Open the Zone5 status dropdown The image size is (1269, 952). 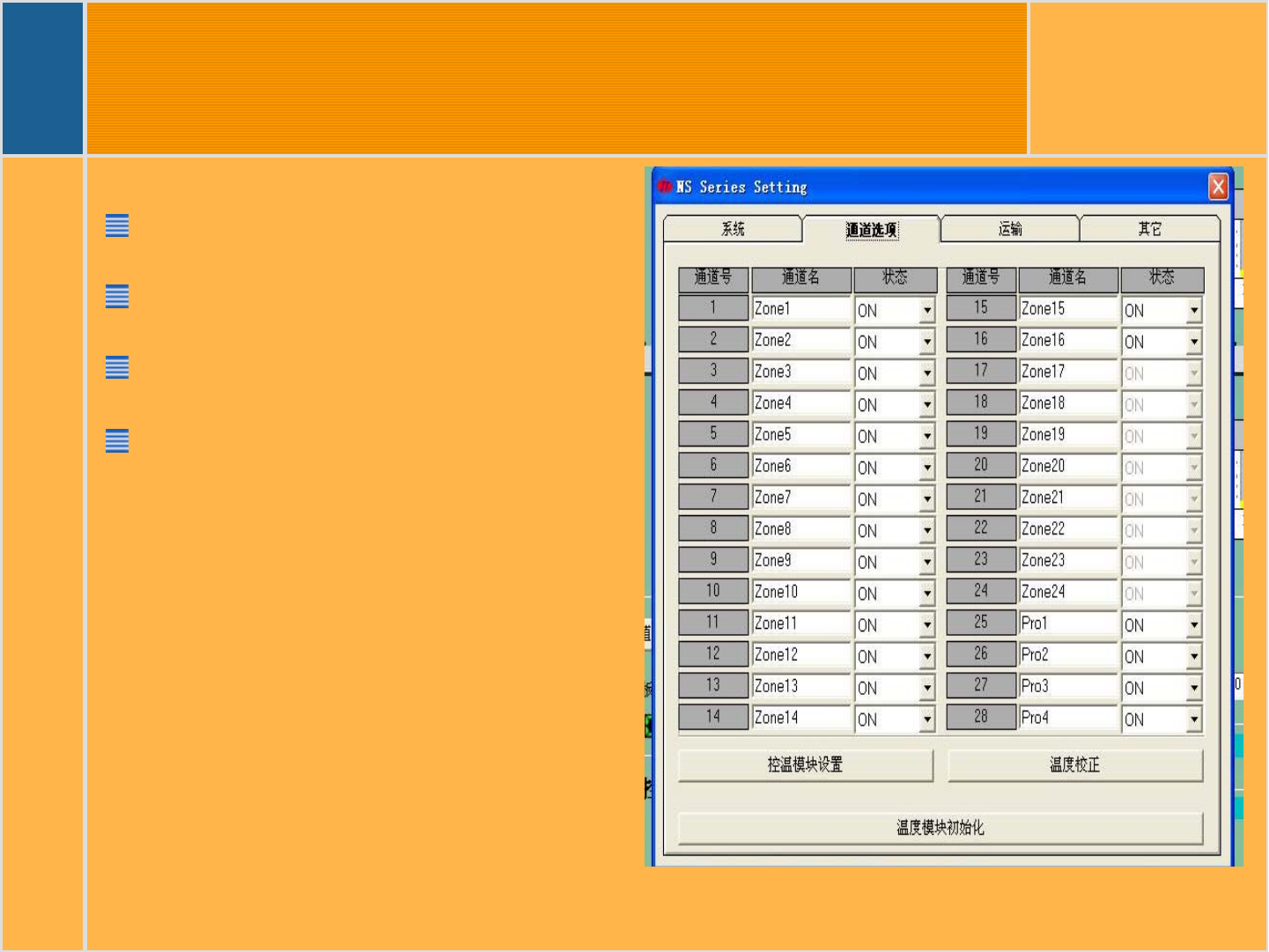(926, 436)
